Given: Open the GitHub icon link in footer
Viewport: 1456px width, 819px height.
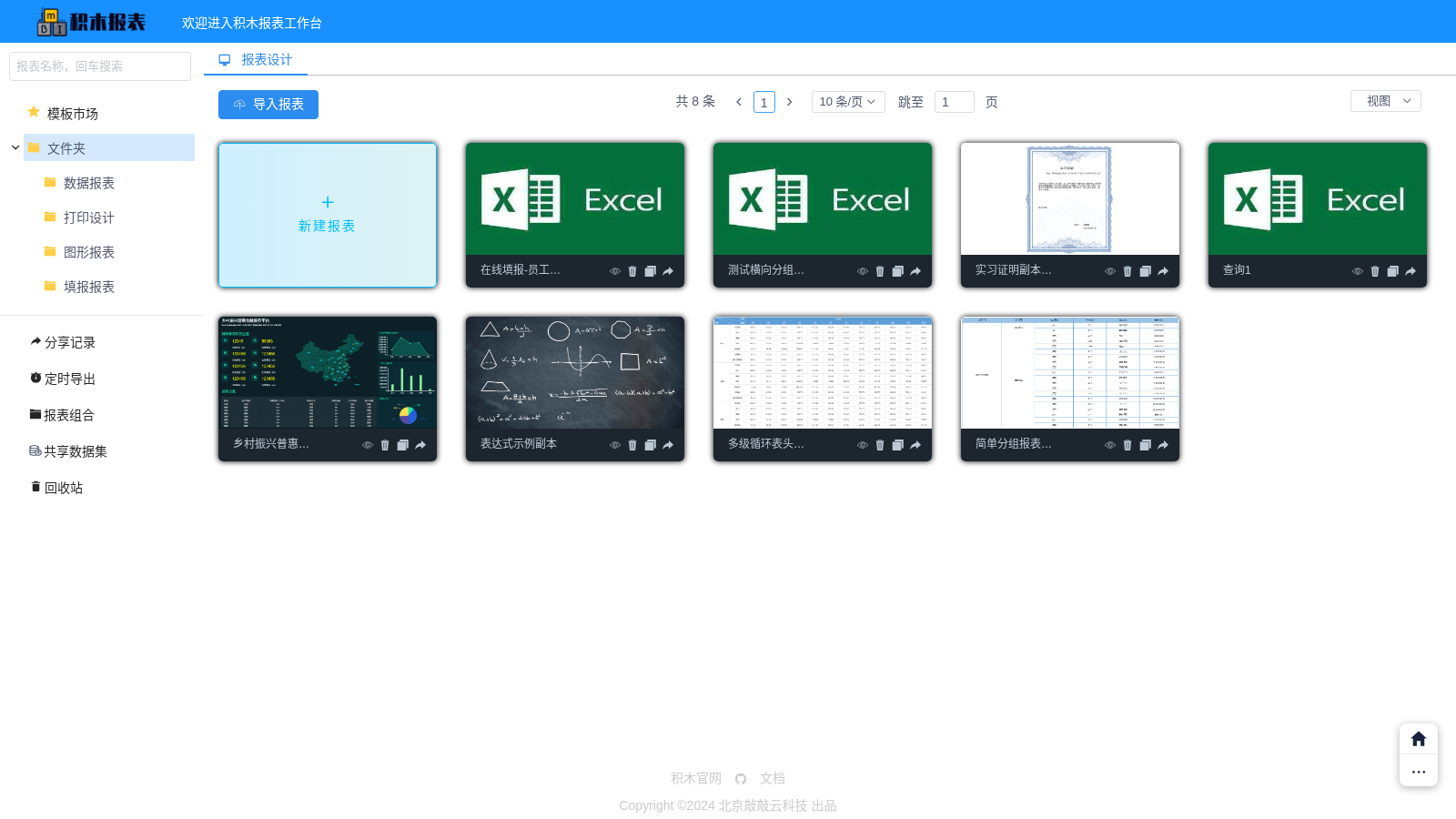Looking at the screenshot, I should [x=741, y=779].
